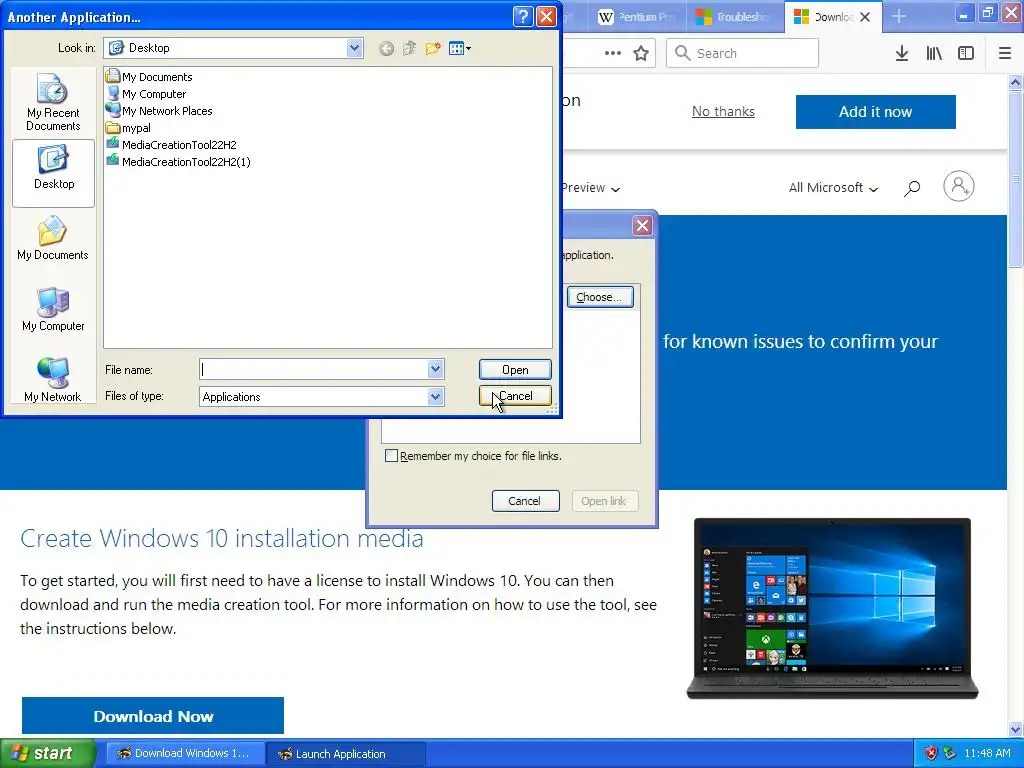Create new folder icon in dialog

[432, 48]
